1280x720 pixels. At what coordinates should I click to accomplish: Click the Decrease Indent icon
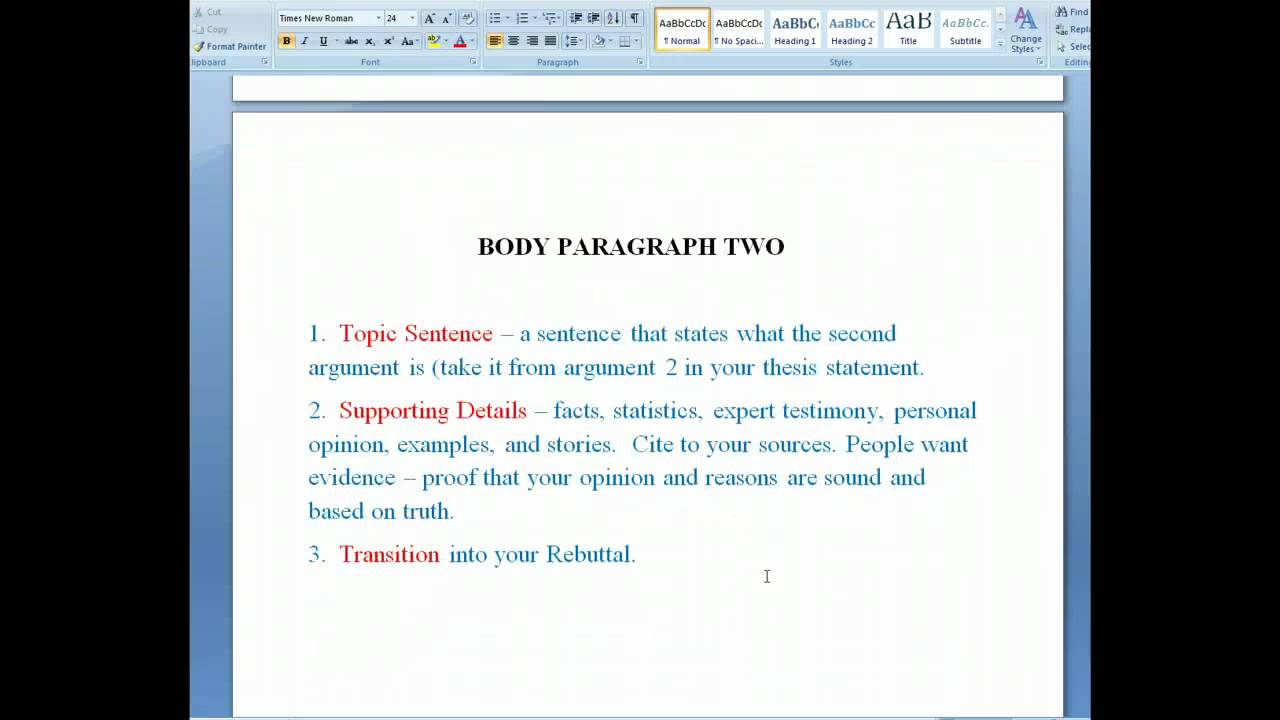(575, 18)
